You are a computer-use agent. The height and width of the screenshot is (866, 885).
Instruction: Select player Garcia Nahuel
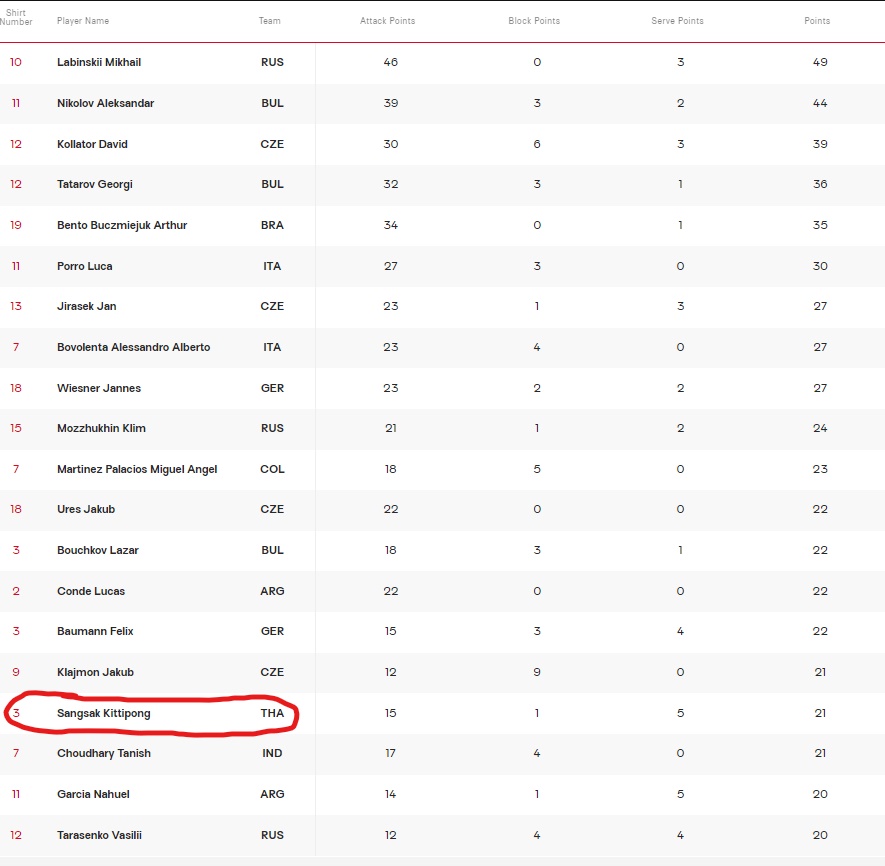click(93, 794)
